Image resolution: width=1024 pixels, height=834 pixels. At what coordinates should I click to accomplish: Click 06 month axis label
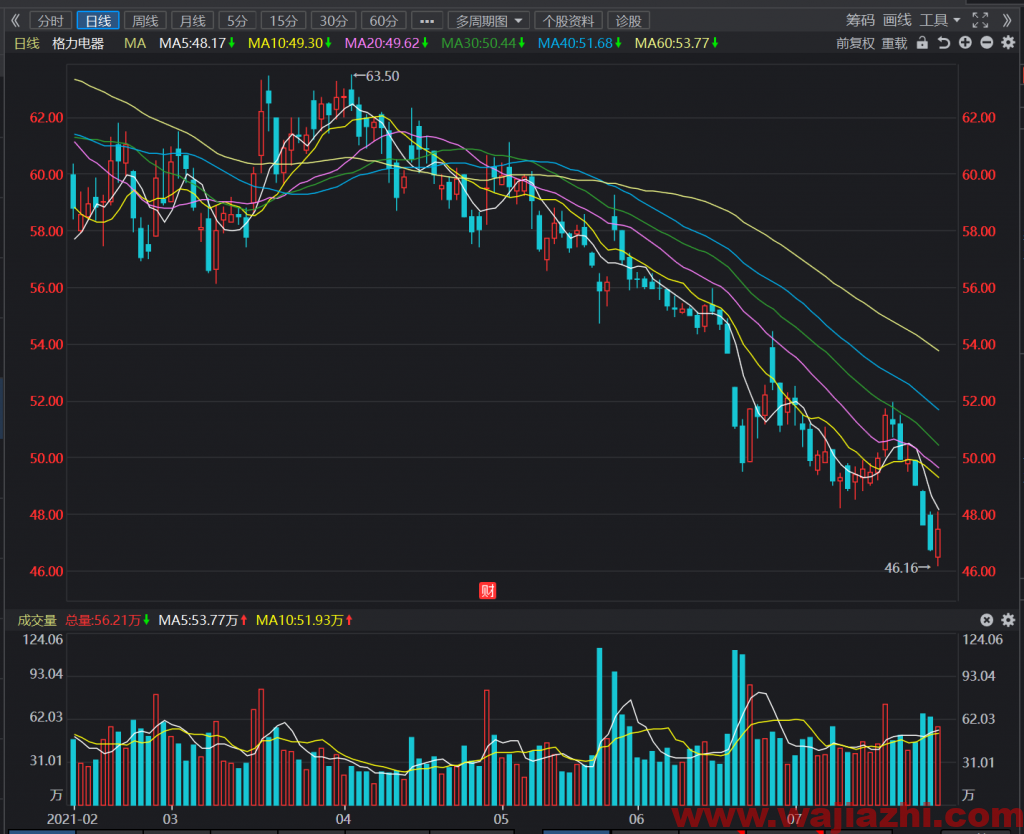(x=637, y=819)
